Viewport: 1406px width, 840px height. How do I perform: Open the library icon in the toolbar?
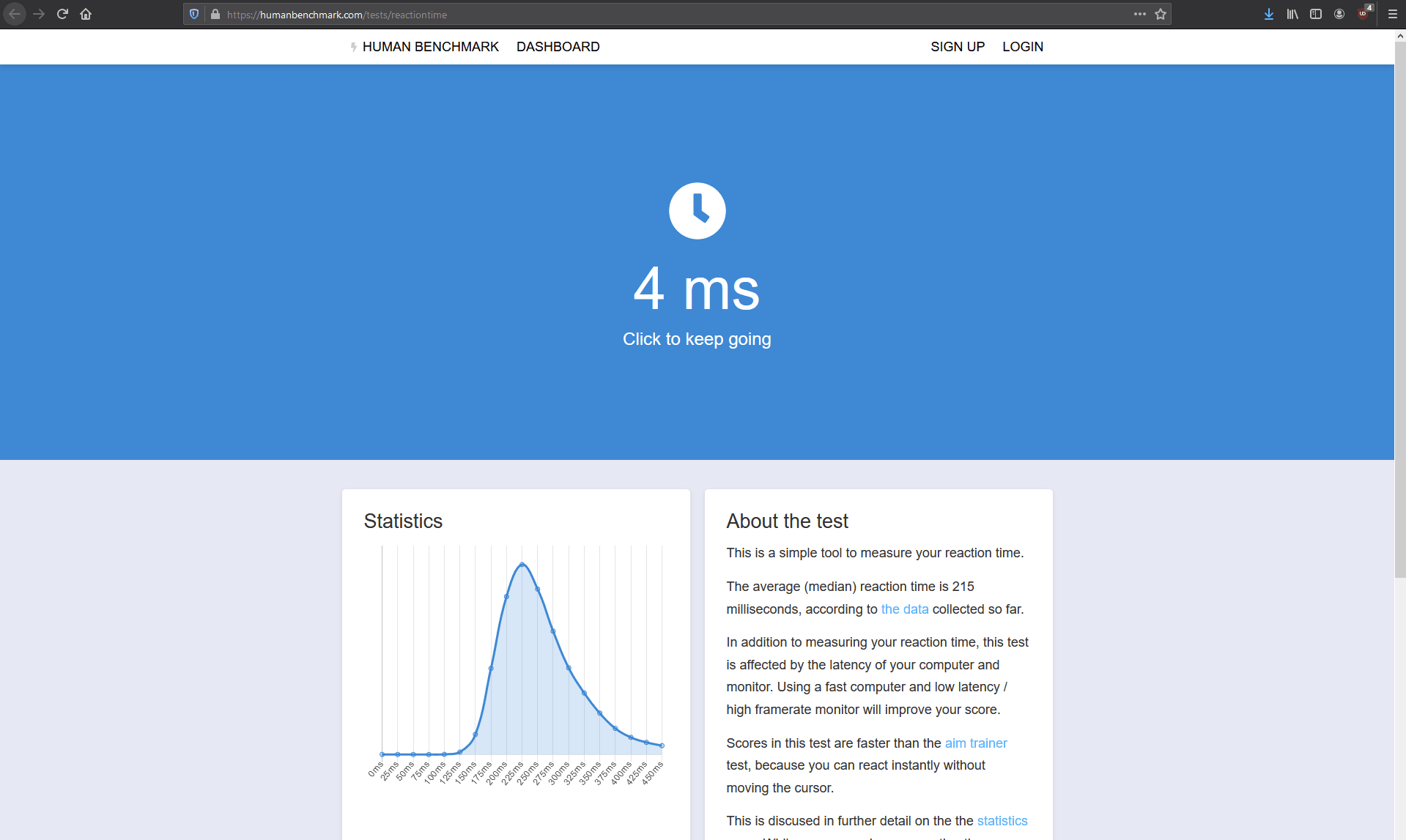click(1292, 14)
